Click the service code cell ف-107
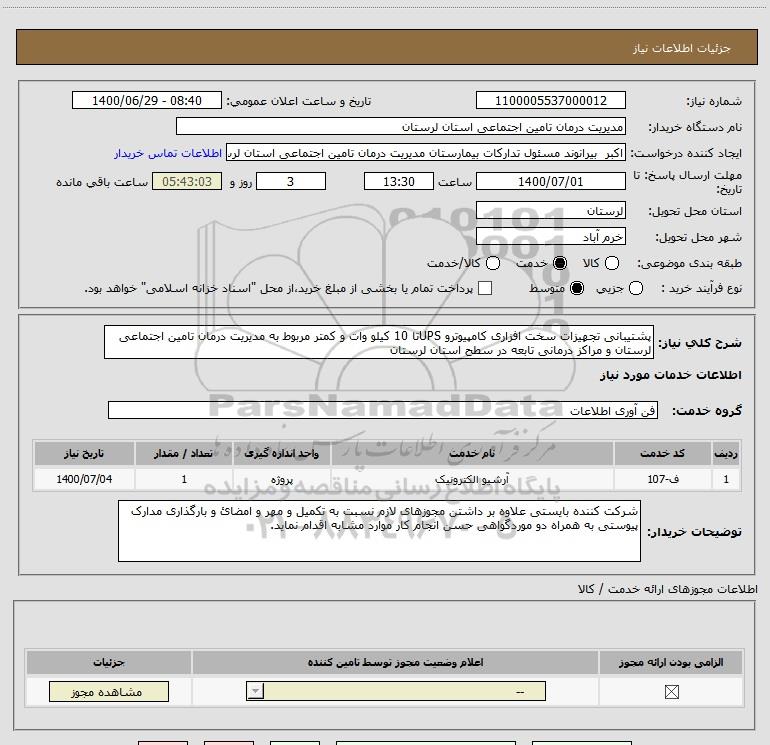Image resolution: width=770 pixels, height=745 pixels. click(x=662, y=479)
